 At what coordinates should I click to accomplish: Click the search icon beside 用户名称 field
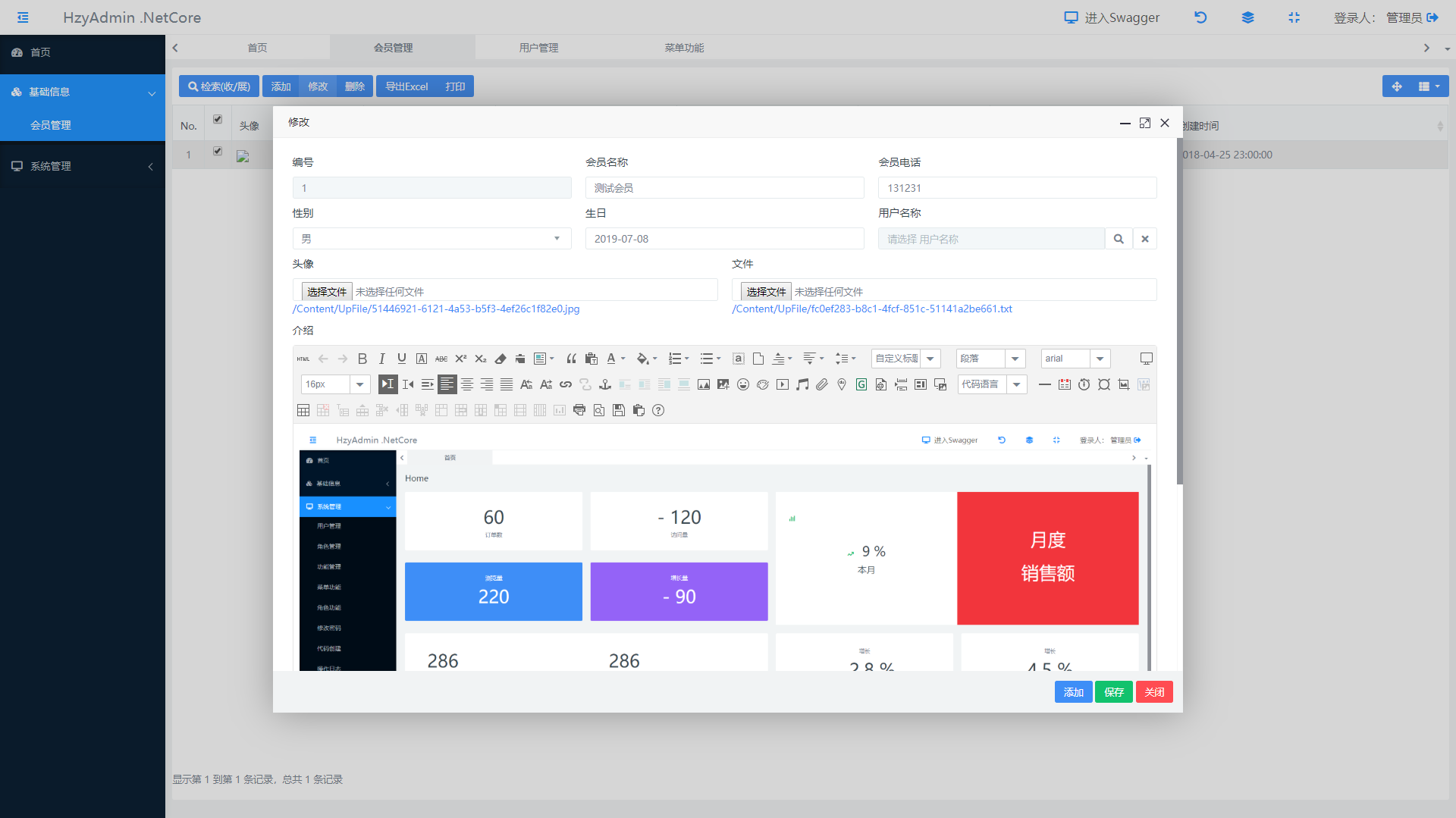(x=1119, y=239)
